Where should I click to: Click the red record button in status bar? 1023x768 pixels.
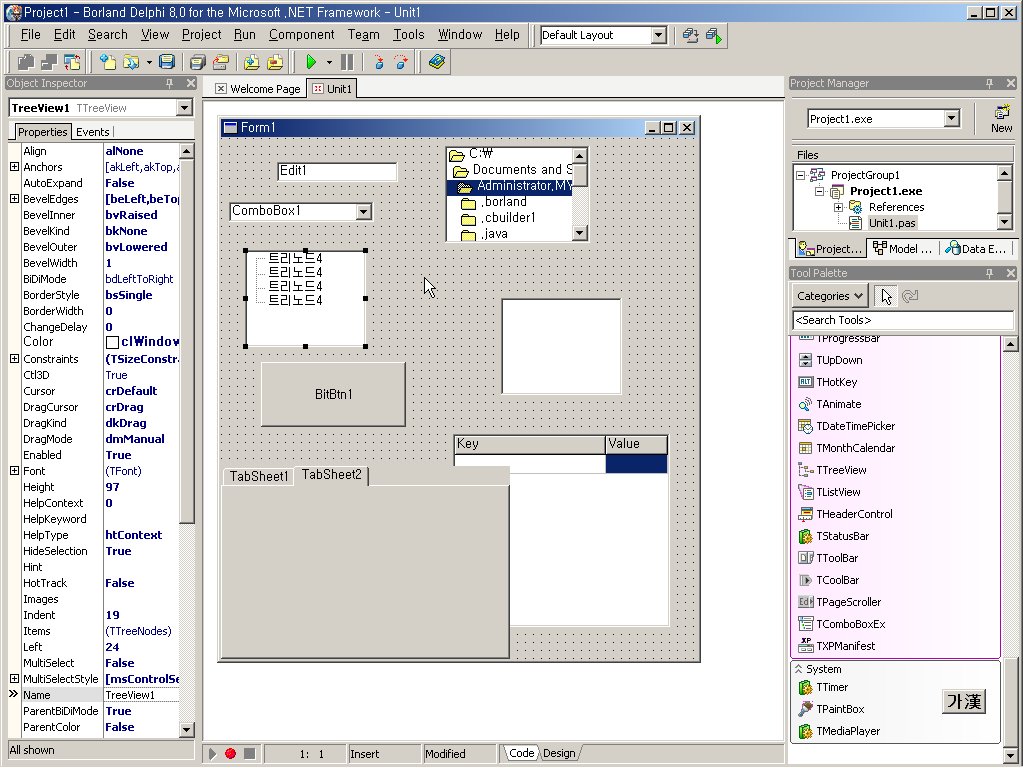(x=230, y=753)
